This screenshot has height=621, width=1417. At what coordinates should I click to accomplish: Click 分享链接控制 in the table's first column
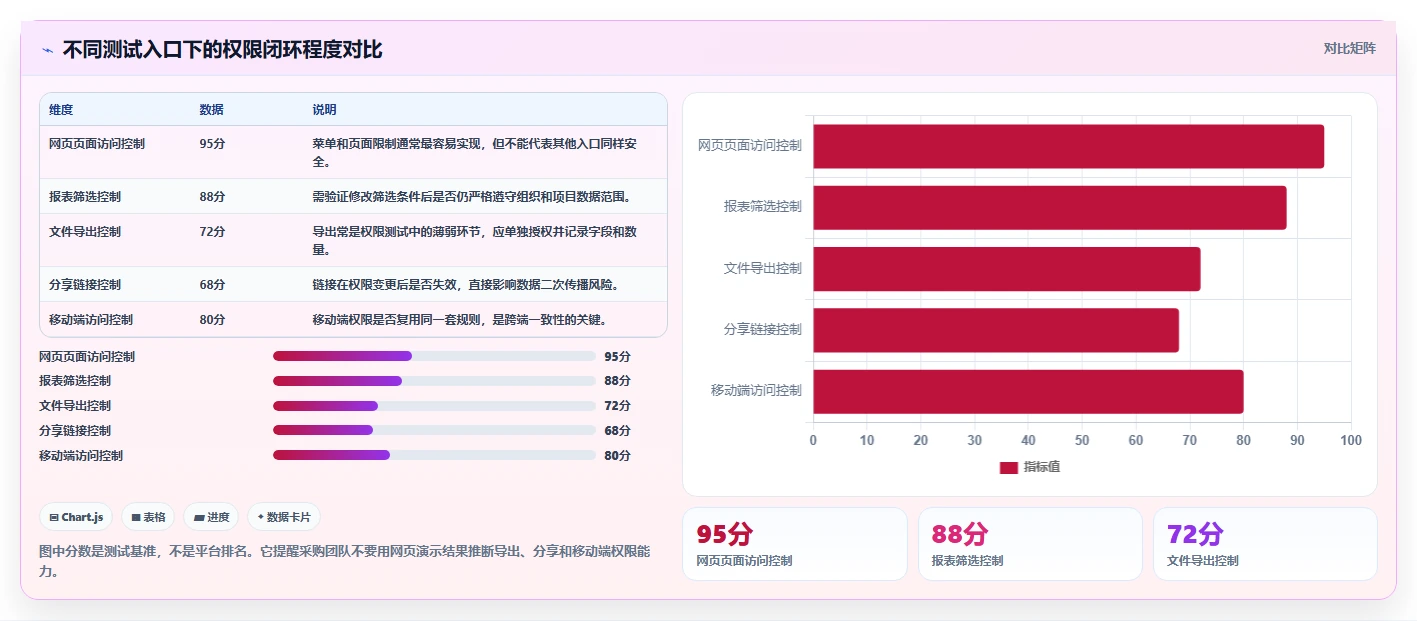(x=85, y=285)
